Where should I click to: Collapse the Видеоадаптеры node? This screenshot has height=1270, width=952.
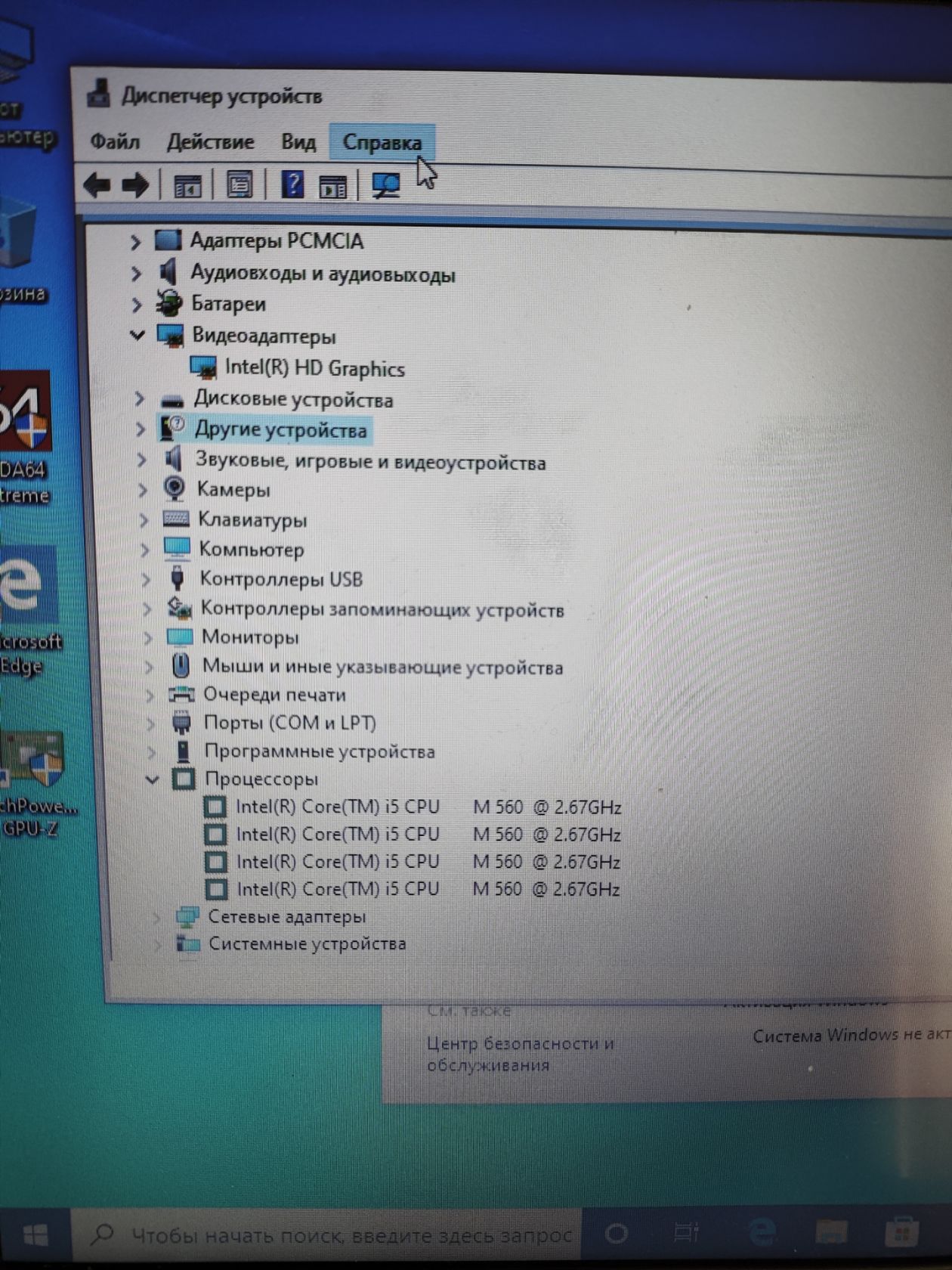(x=138, y=335)
